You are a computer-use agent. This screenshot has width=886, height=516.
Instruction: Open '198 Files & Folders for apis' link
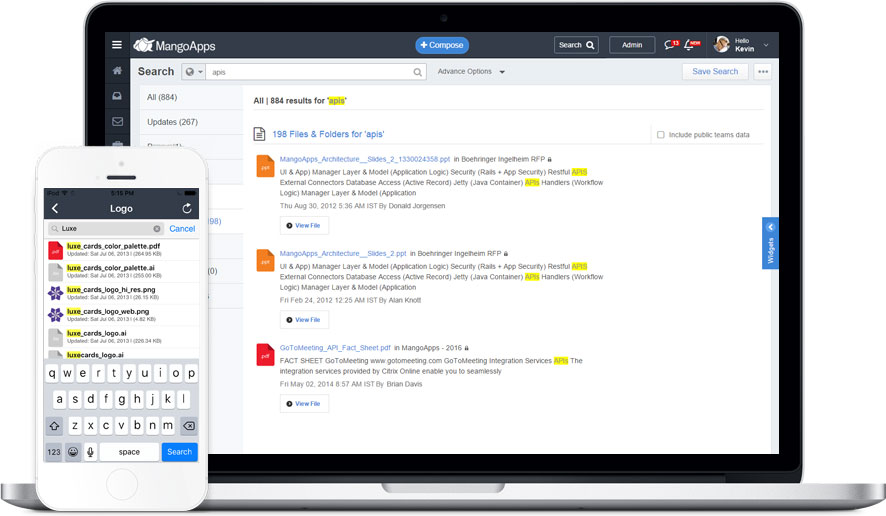(328, 134)
